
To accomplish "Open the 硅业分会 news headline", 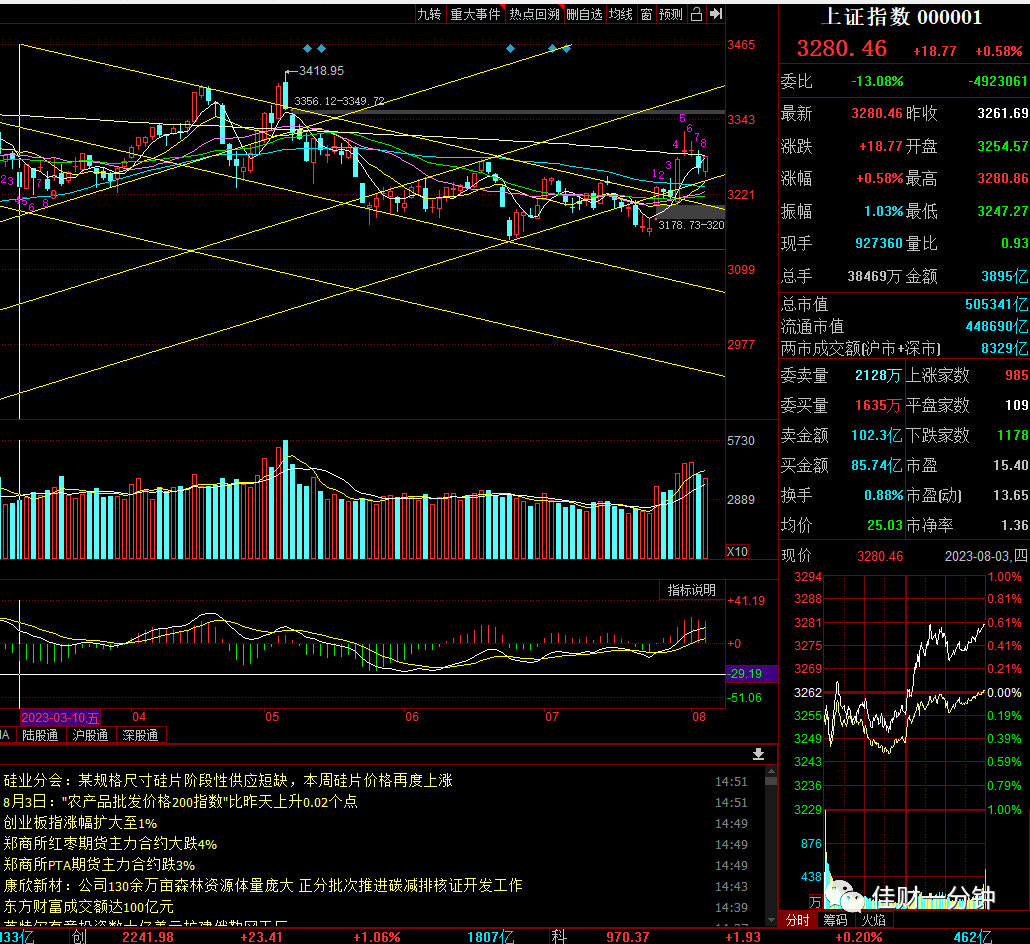I will pyautogui.click(x=228, y=780).
